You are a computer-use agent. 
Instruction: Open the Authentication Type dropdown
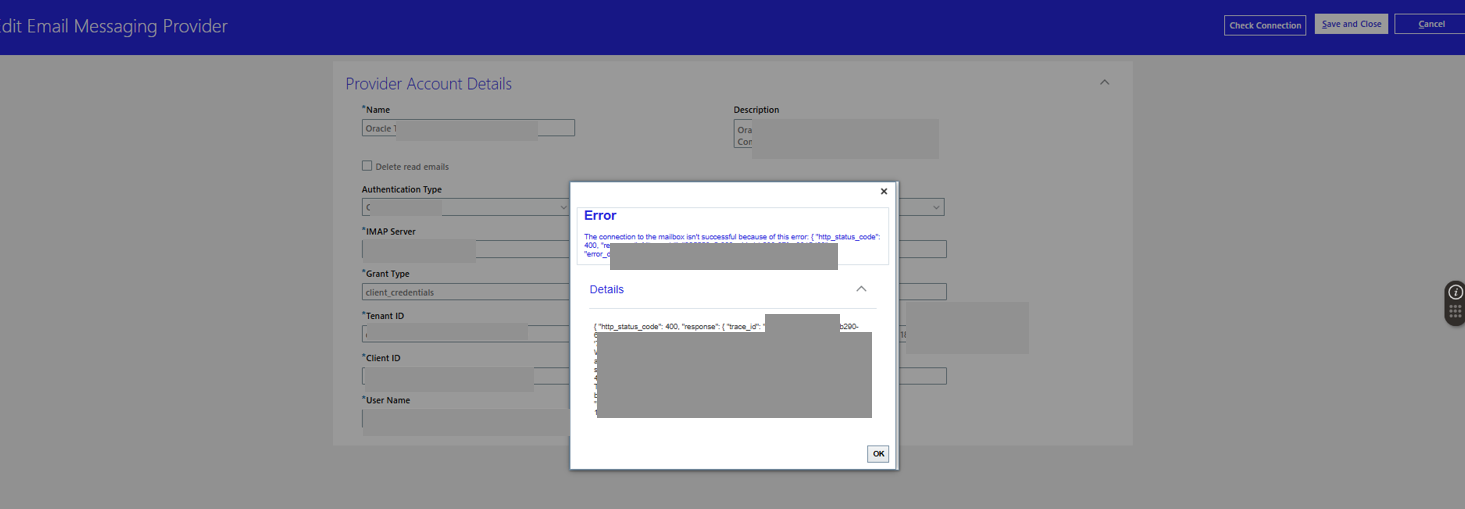coord(466,207)
